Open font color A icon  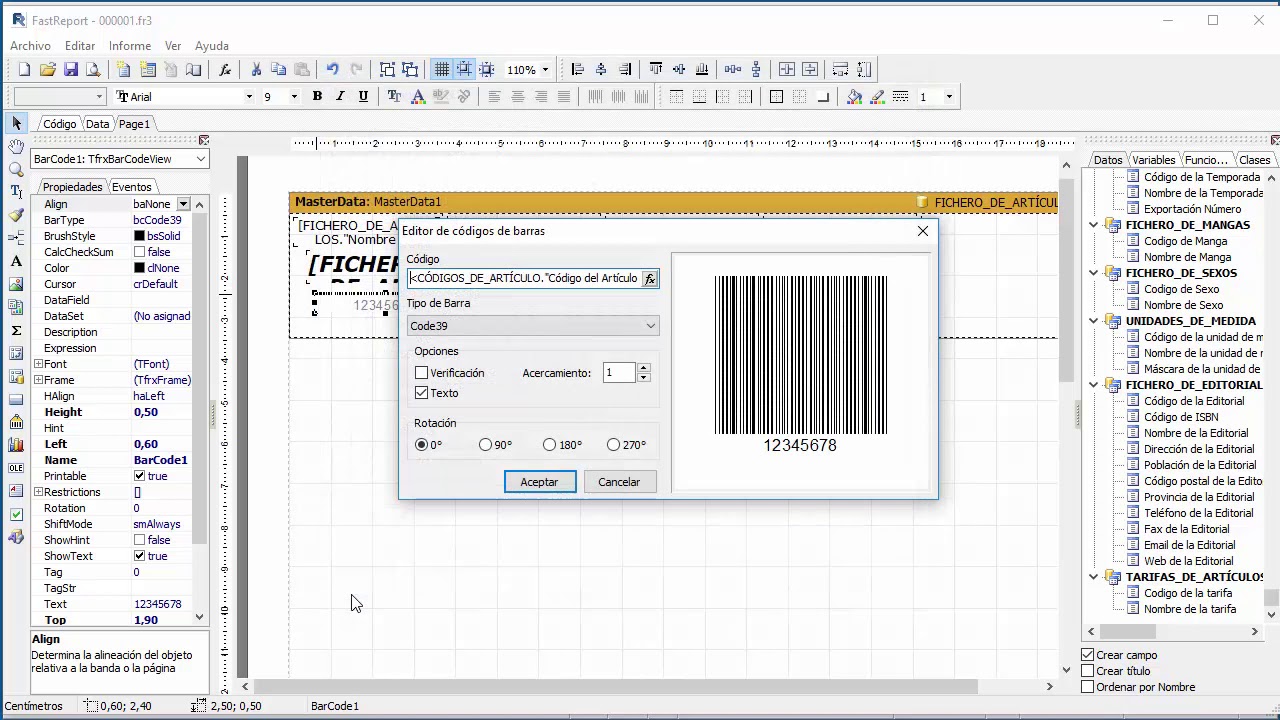coord(417,96)
